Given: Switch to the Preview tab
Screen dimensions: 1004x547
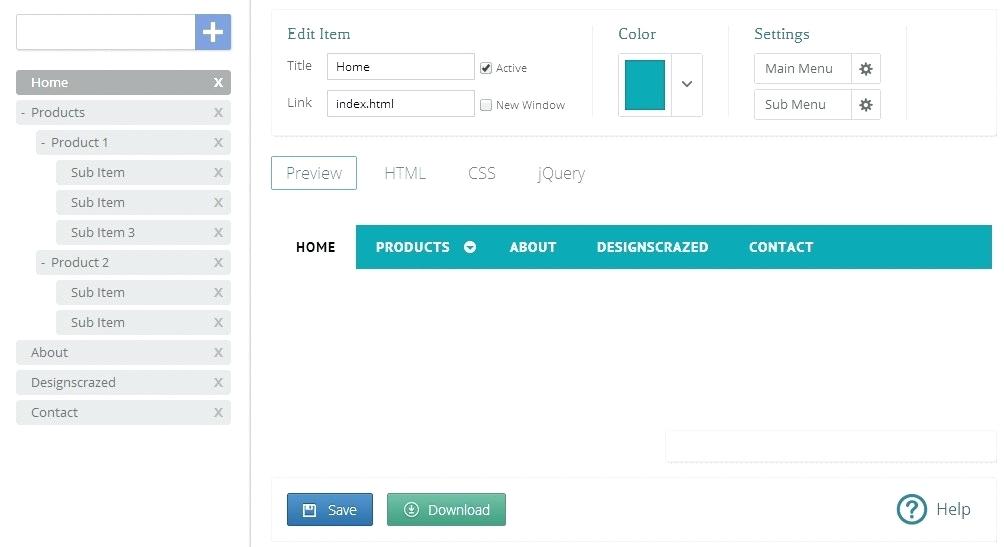Looking at the screenshot, I should tap(314, 173).
